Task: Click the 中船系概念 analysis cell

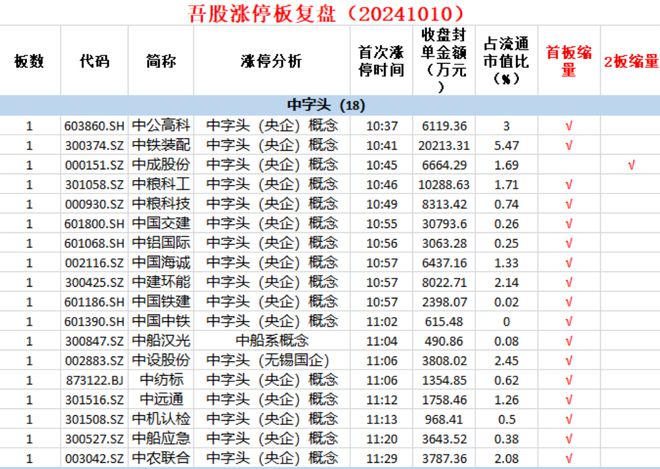Action: coord(272,341)
